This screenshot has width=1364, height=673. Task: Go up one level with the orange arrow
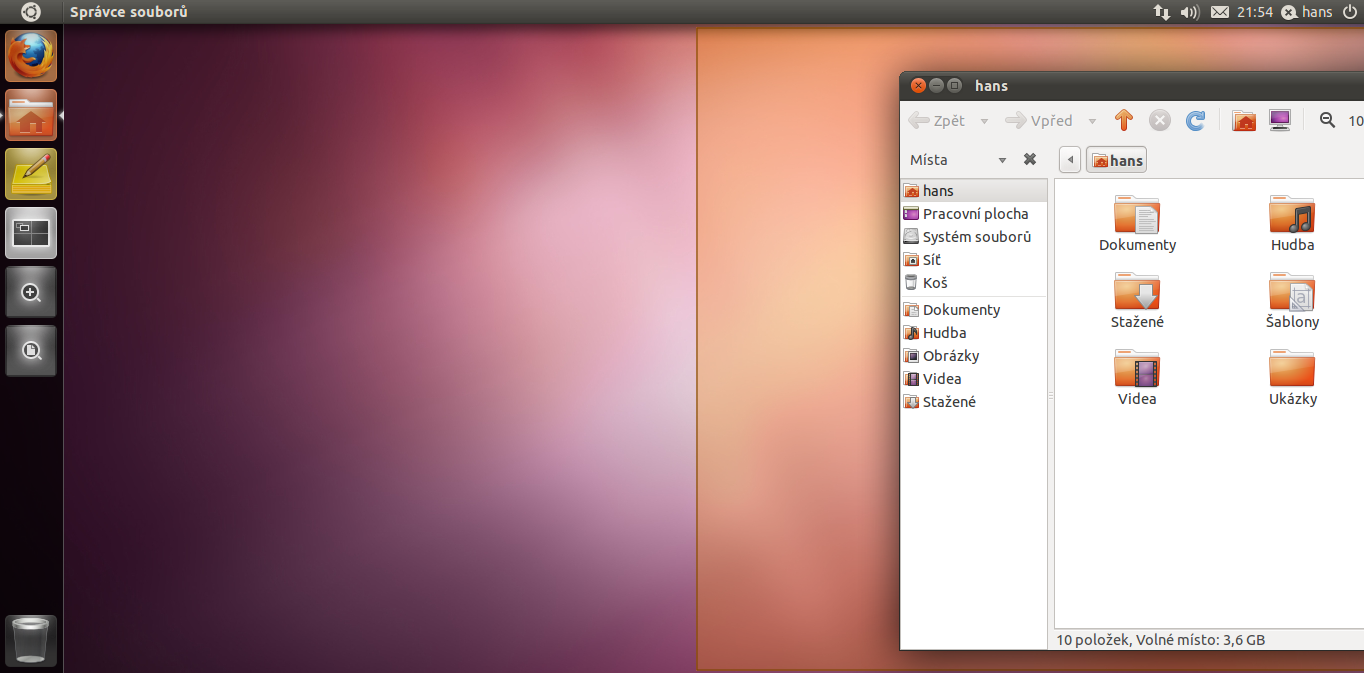(1123, 120)
